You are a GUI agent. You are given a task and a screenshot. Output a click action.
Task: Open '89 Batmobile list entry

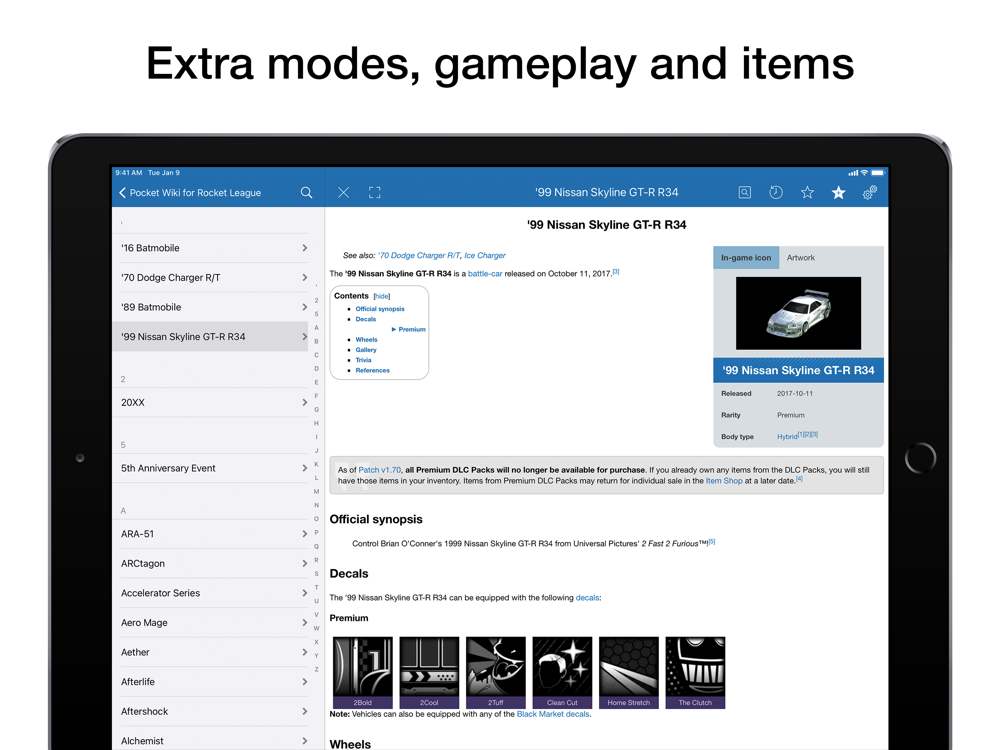point(210,307)
